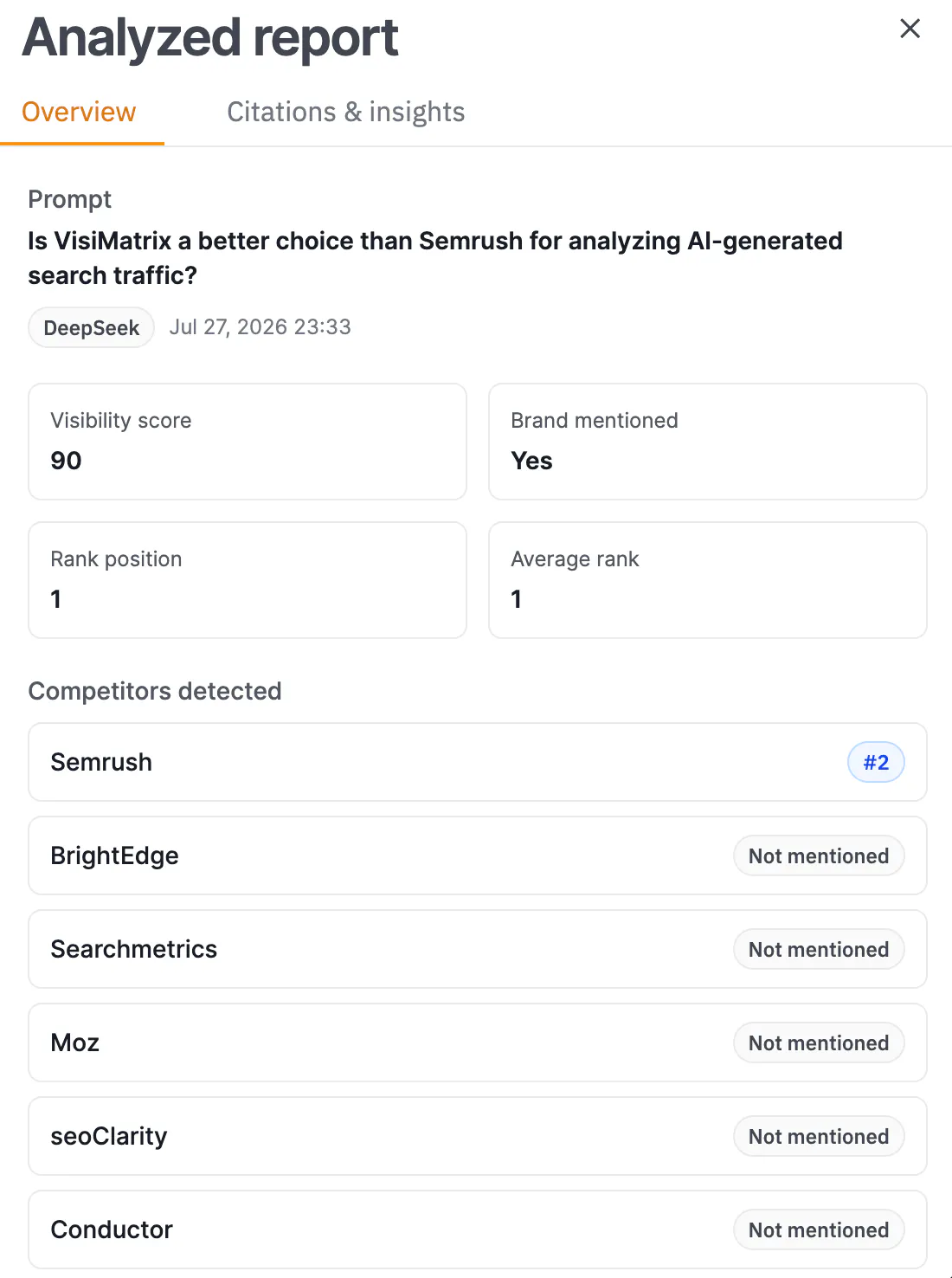The image size is (952, 1278).
Task: Click Moz's Not mentioned badge
Action: [x=819, y=1042]
